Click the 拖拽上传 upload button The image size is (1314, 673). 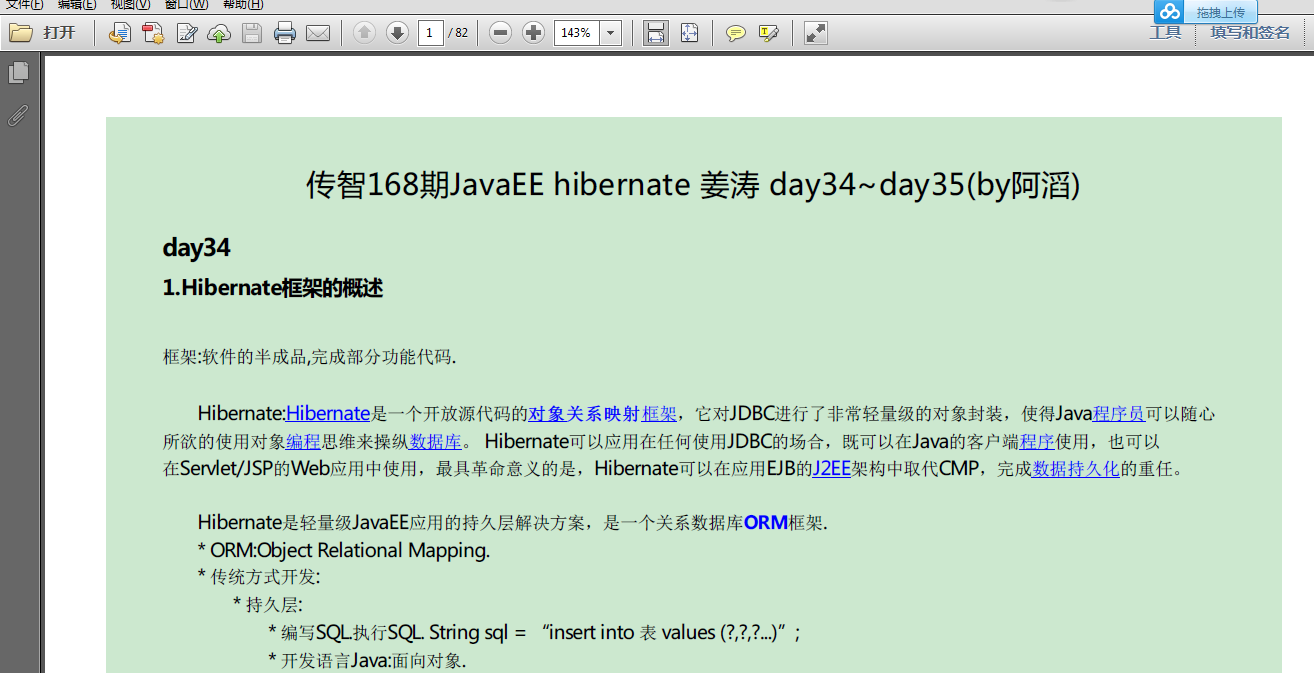[1221, 12]
